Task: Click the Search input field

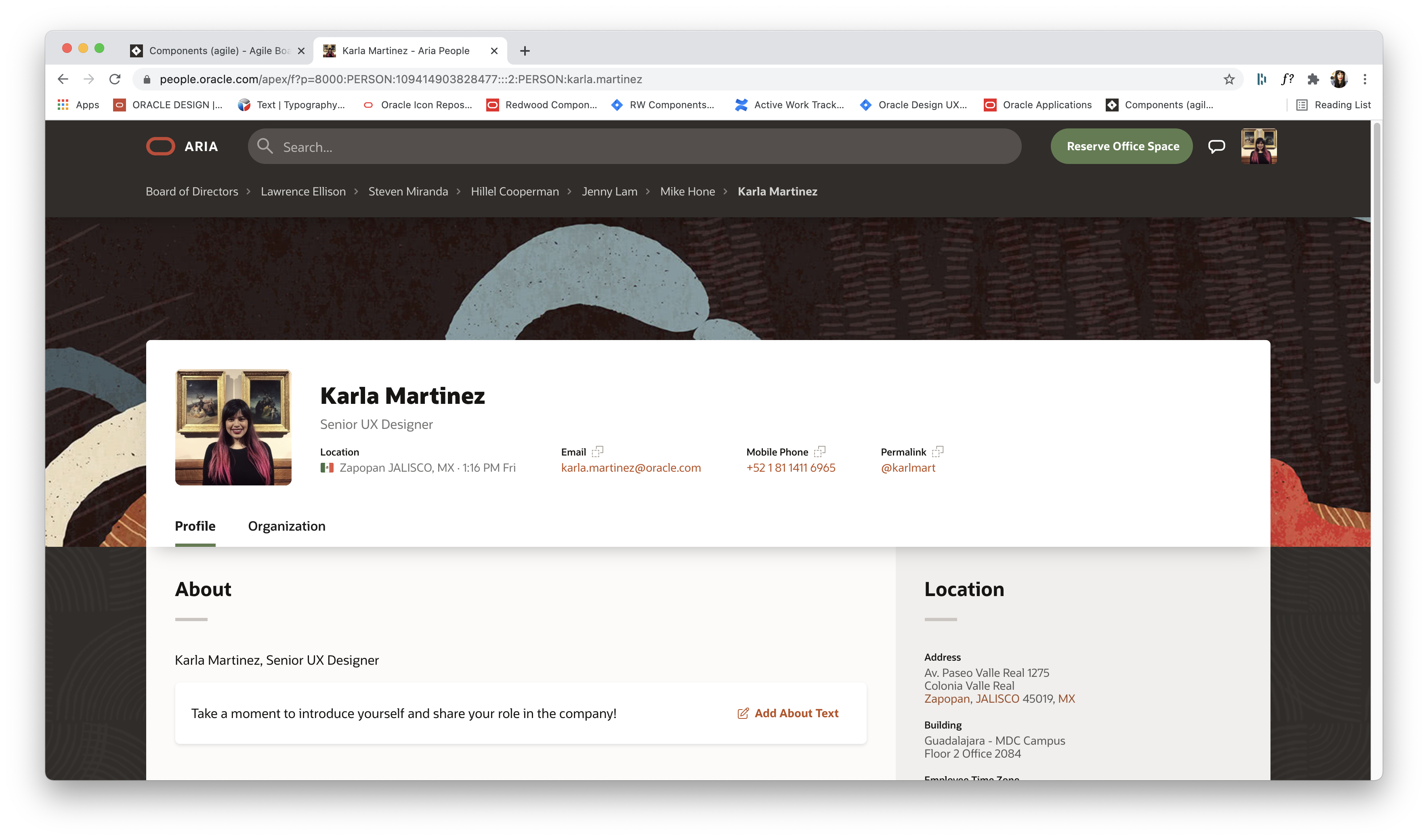Action: click(635, 147)
